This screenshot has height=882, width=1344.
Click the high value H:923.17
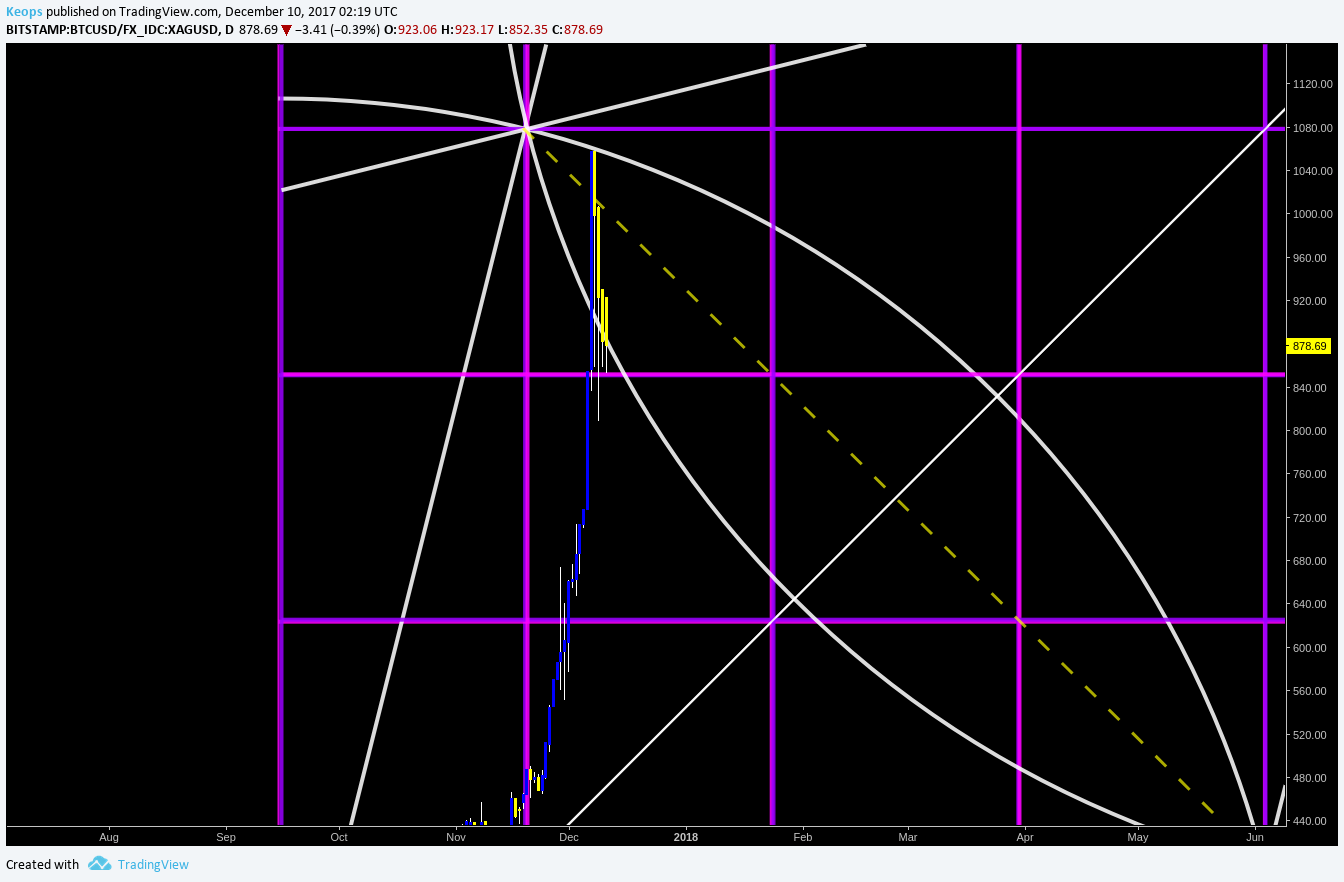[x=467, y=29]
